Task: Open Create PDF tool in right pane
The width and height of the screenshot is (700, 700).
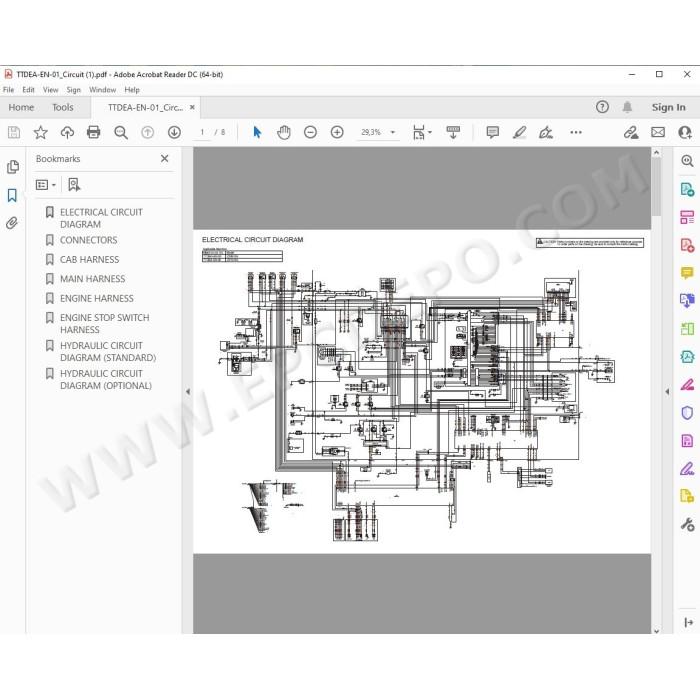Action: point(687,245)
